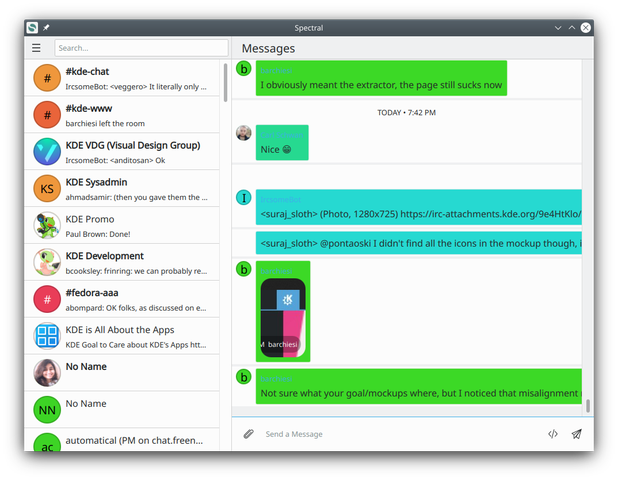Click the send paper plane icon
Screen dimensions: 618x480
click(577, 434)
